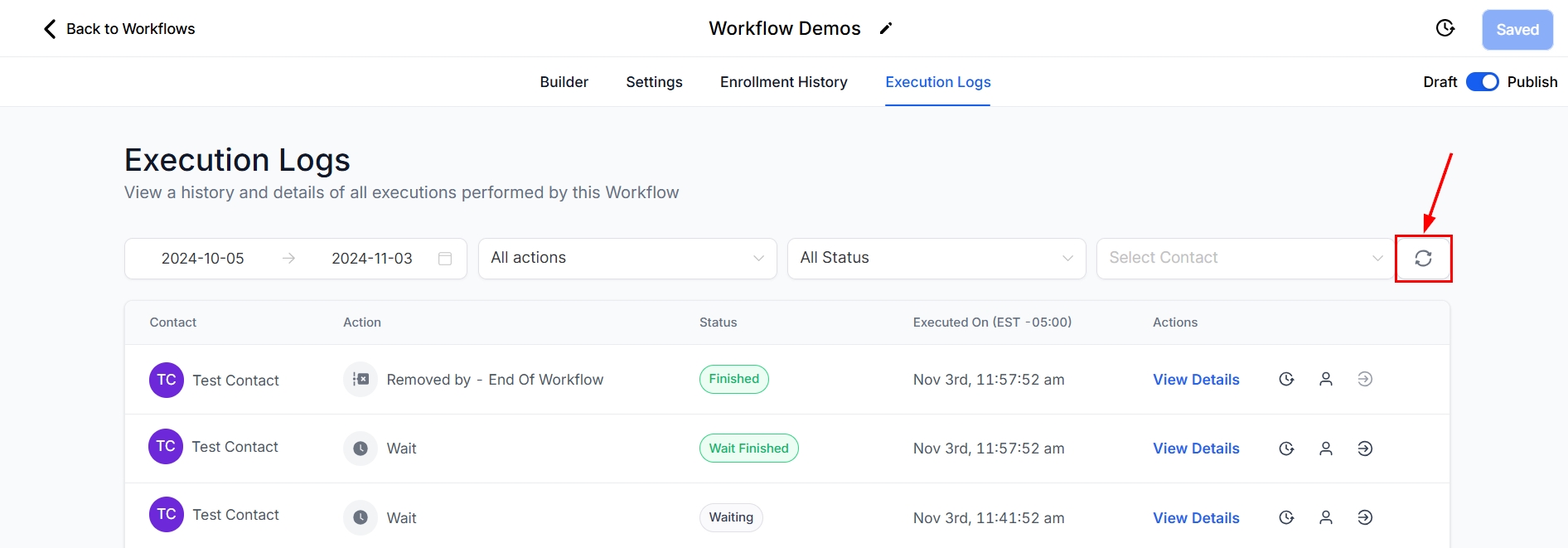
Task: Click the start date 2024-10-05 field
Action: [203, 259]
